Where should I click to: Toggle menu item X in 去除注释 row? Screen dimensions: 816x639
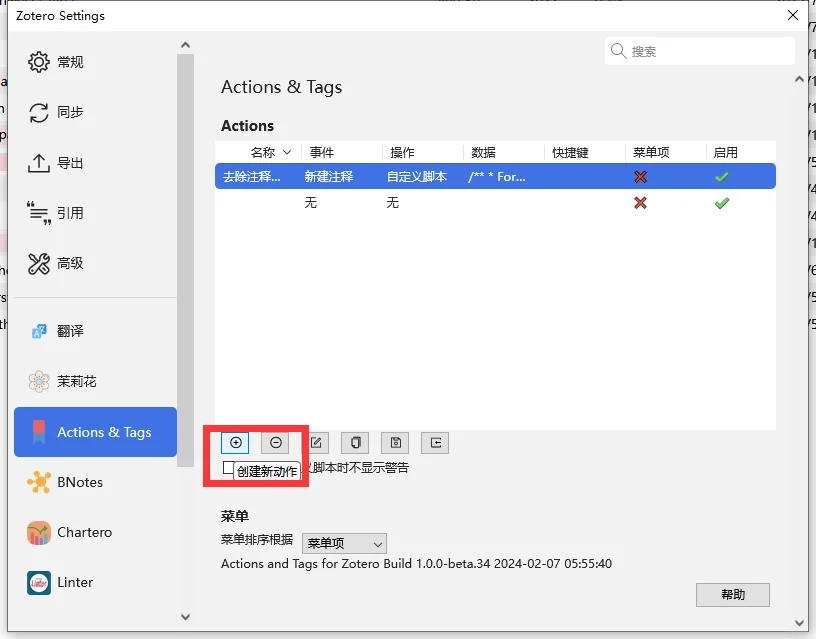point(640,177)
